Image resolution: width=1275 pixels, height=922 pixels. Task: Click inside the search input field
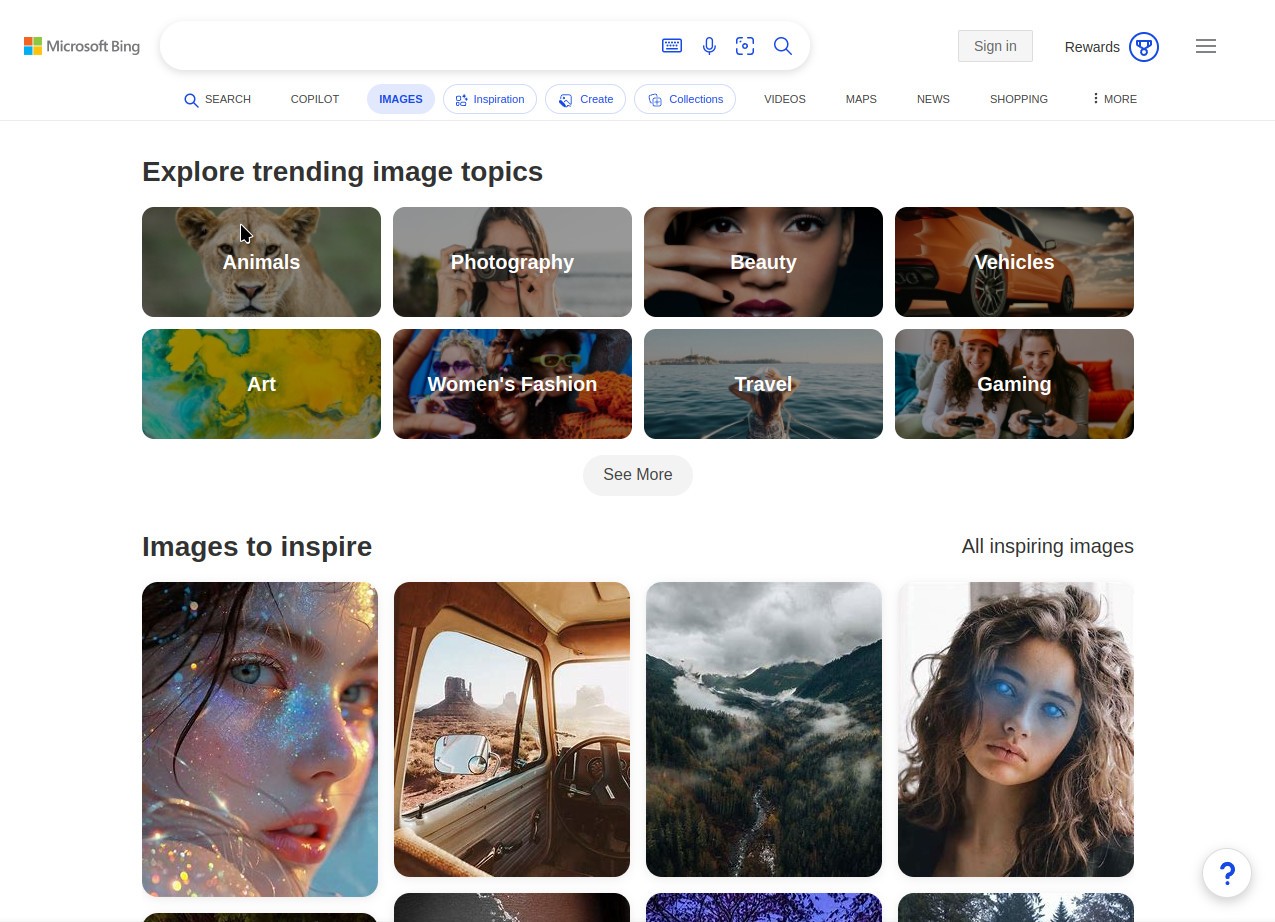tap(400, 45)
